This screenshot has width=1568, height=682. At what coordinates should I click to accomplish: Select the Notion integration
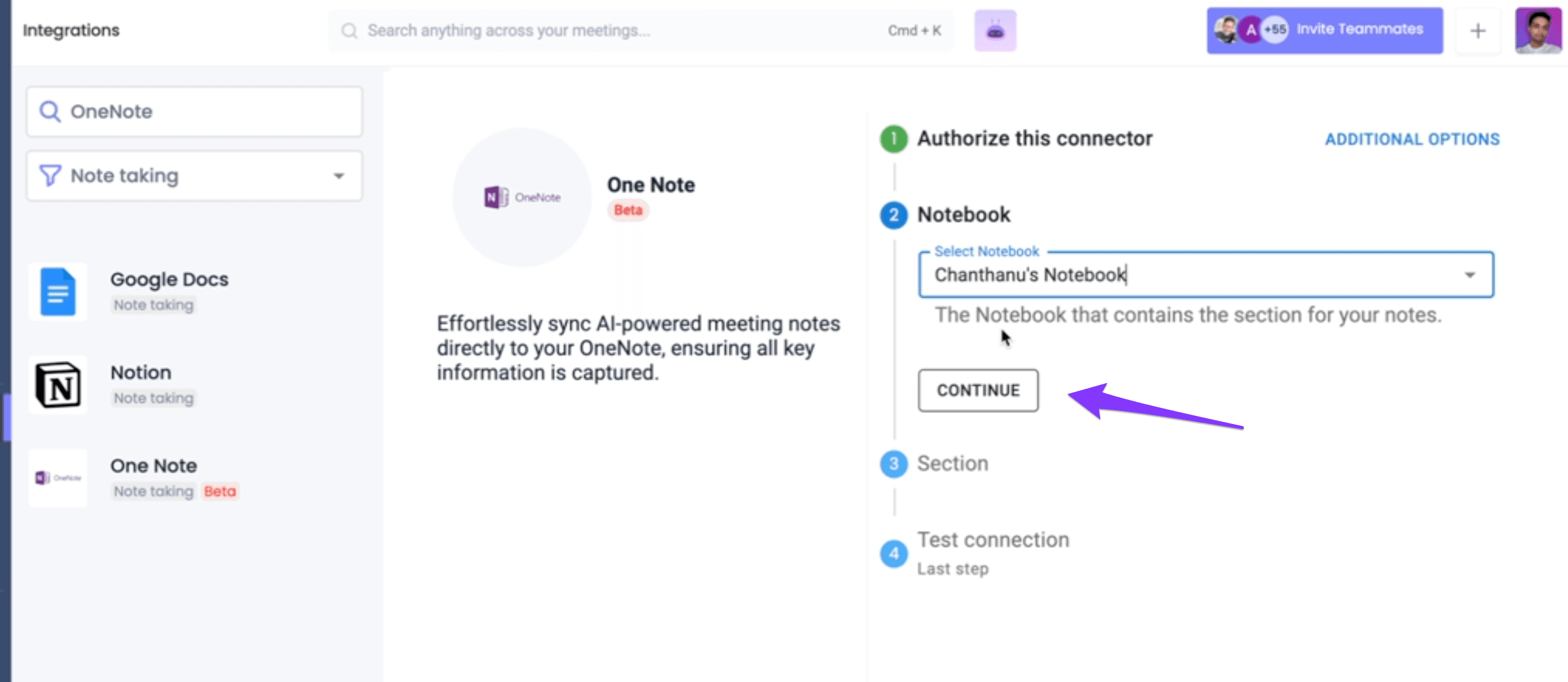(194, 384)
